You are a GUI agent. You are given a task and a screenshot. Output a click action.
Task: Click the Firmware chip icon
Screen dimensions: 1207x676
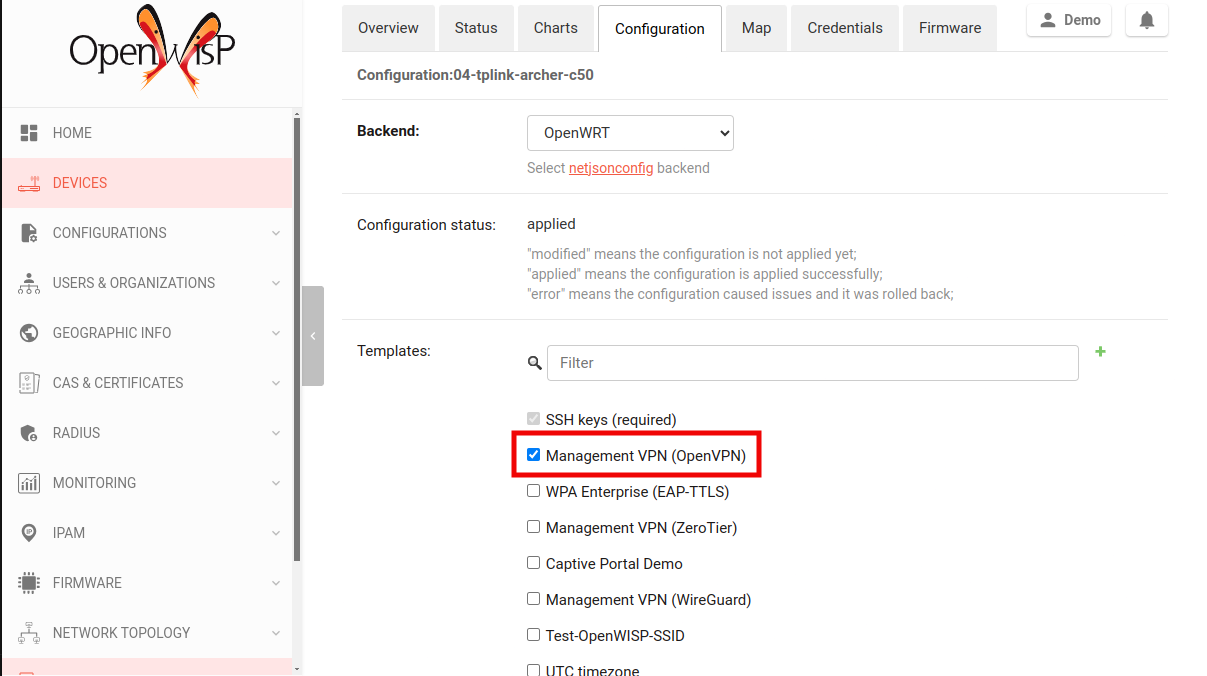(x=29, y=582)
